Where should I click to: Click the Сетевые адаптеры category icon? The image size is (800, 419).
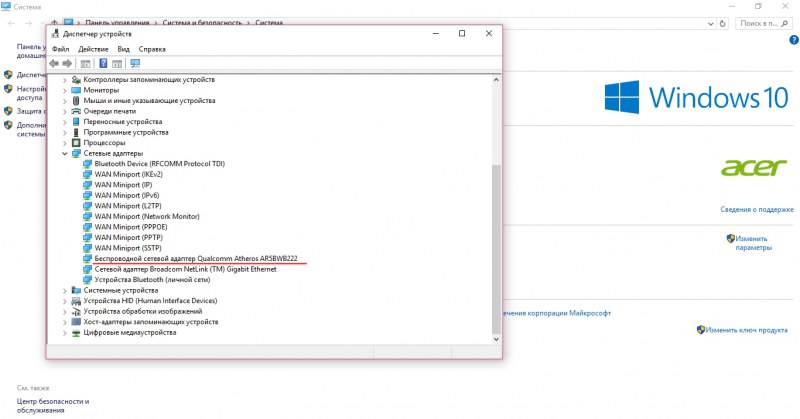click(x=76, y=154)
